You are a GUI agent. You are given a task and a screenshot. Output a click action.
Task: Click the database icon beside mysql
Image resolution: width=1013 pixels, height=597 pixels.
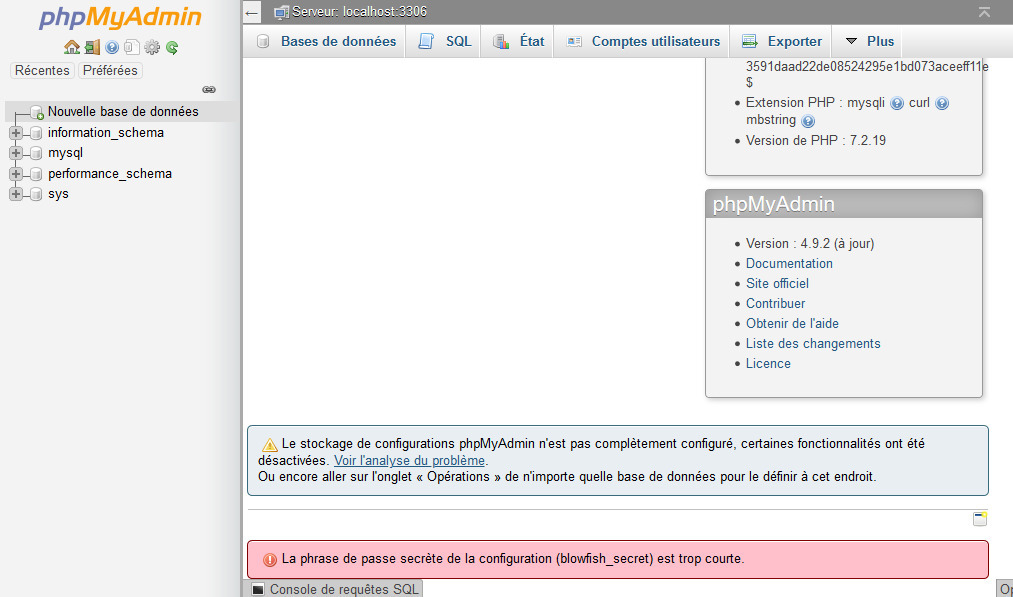36,154
